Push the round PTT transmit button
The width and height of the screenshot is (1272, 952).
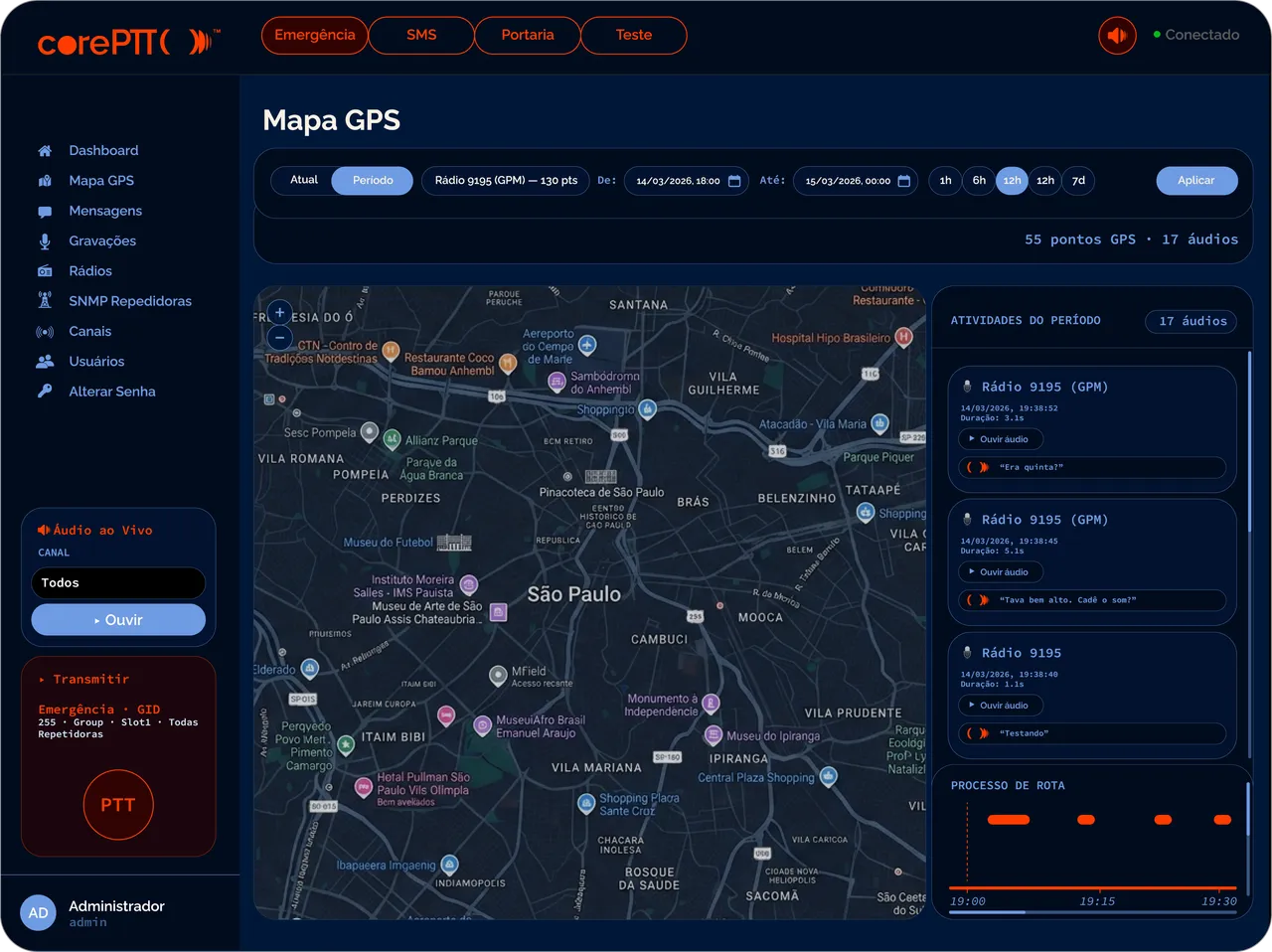(117, 805)
